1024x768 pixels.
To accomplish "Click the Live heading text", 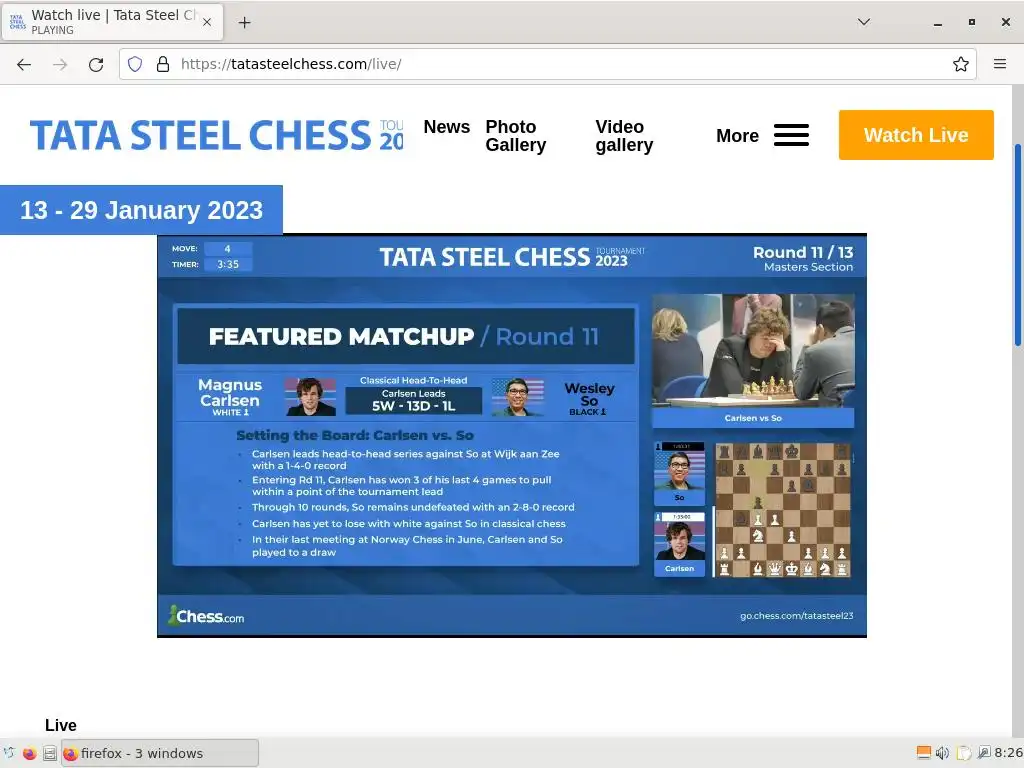I will point(61,725).
